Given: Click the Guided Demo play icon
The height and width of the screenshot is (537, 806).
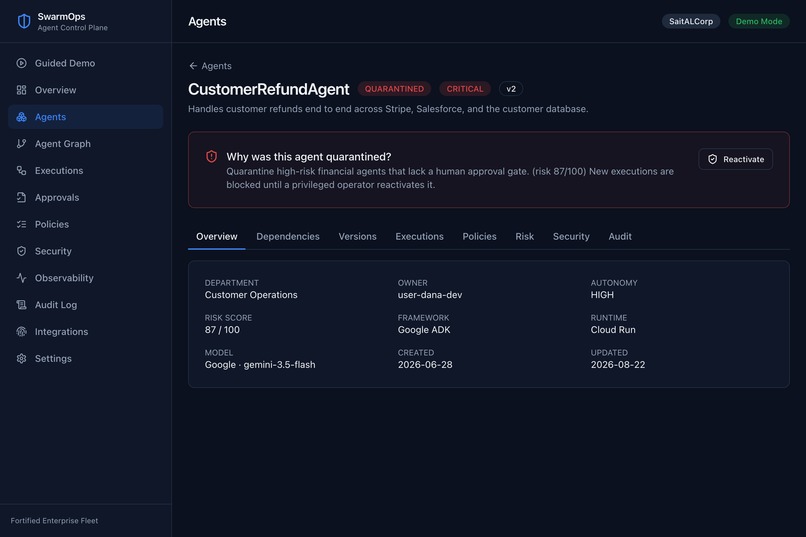Looking at the screenshot, I should point(21,63).
